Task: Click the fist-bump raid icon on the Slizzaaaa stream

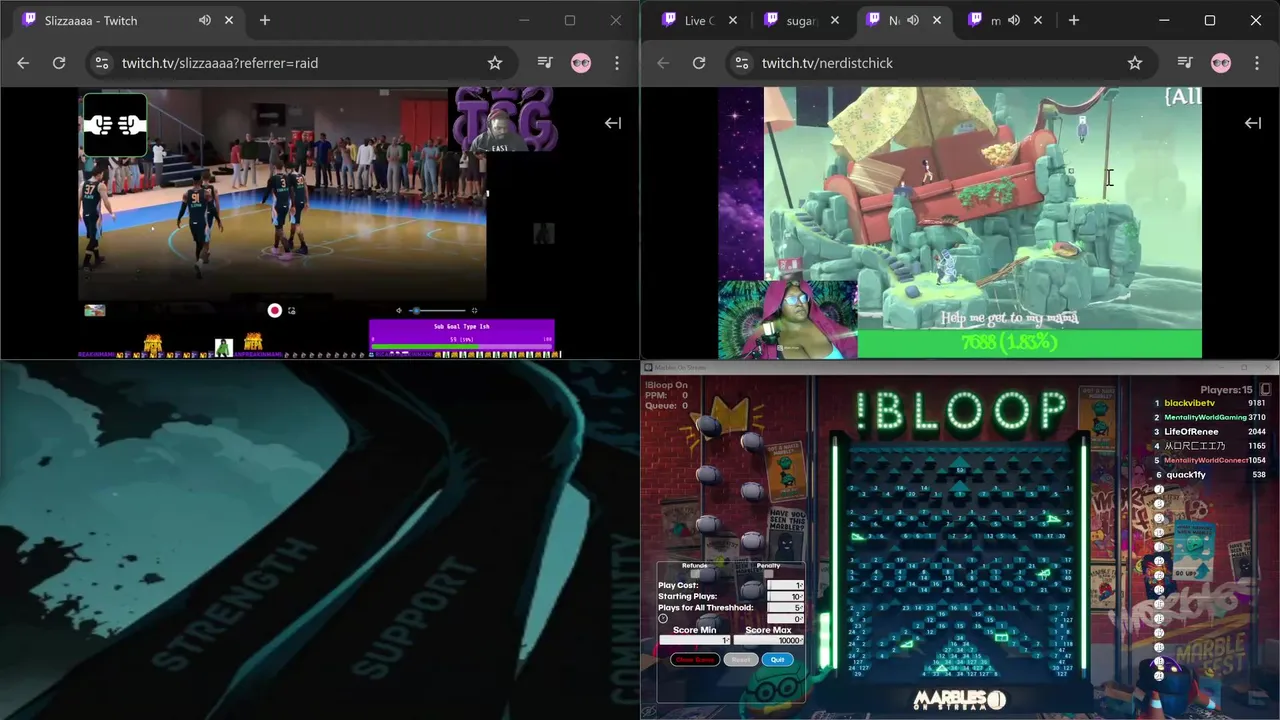Action: [x=115, y=125]
